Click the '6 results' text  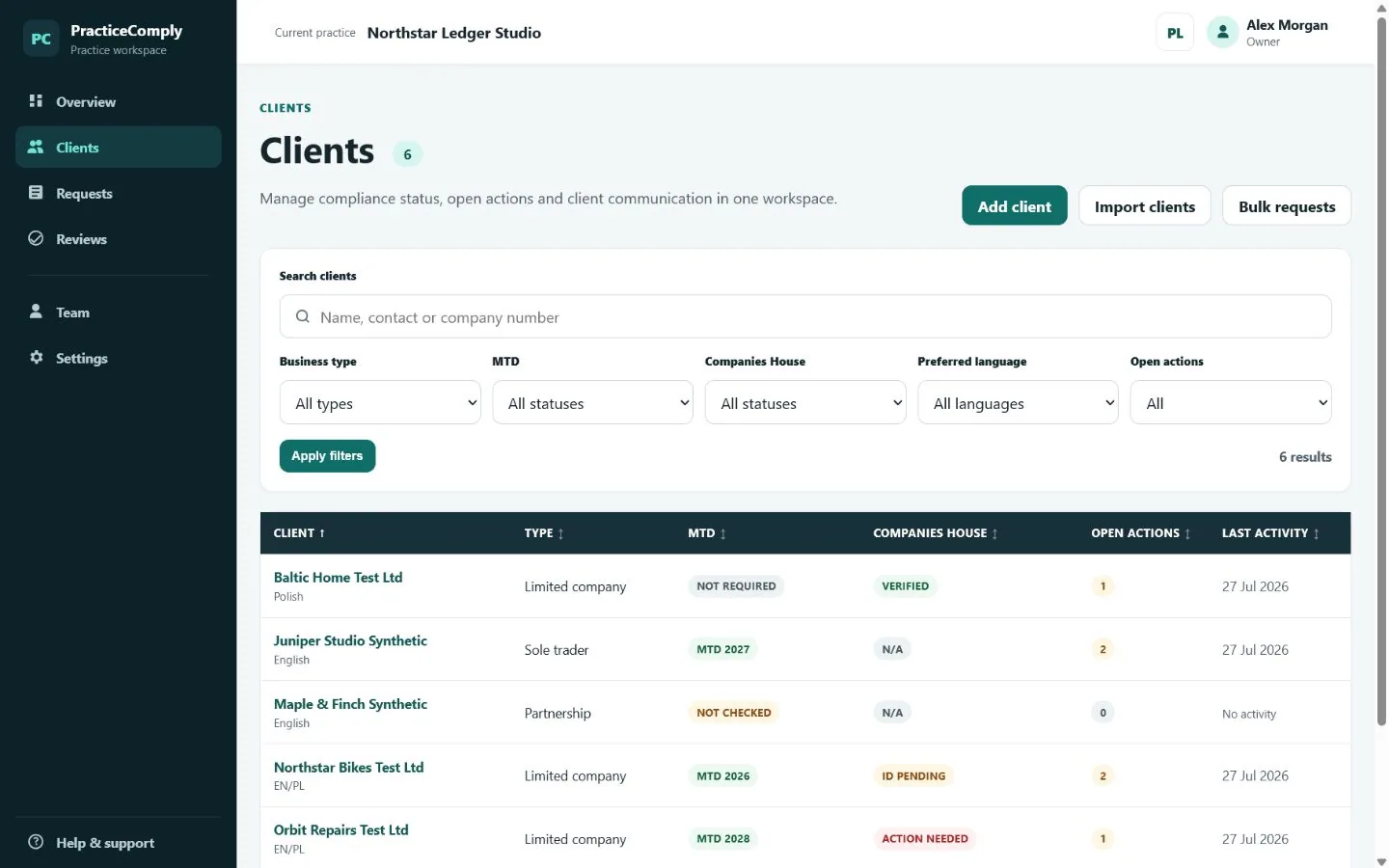1305,457
